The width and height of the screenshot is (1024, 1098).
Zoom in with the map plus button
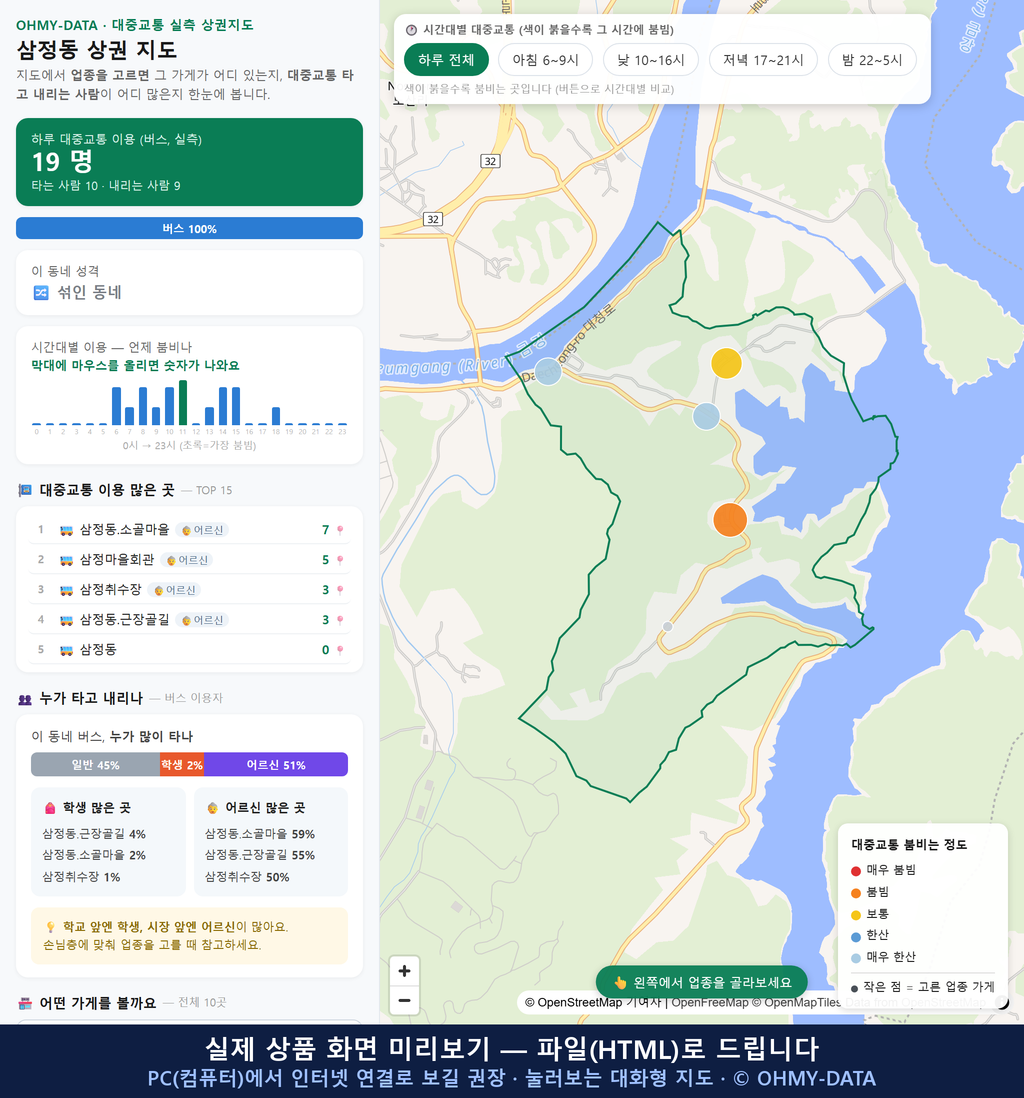point(404,971)
